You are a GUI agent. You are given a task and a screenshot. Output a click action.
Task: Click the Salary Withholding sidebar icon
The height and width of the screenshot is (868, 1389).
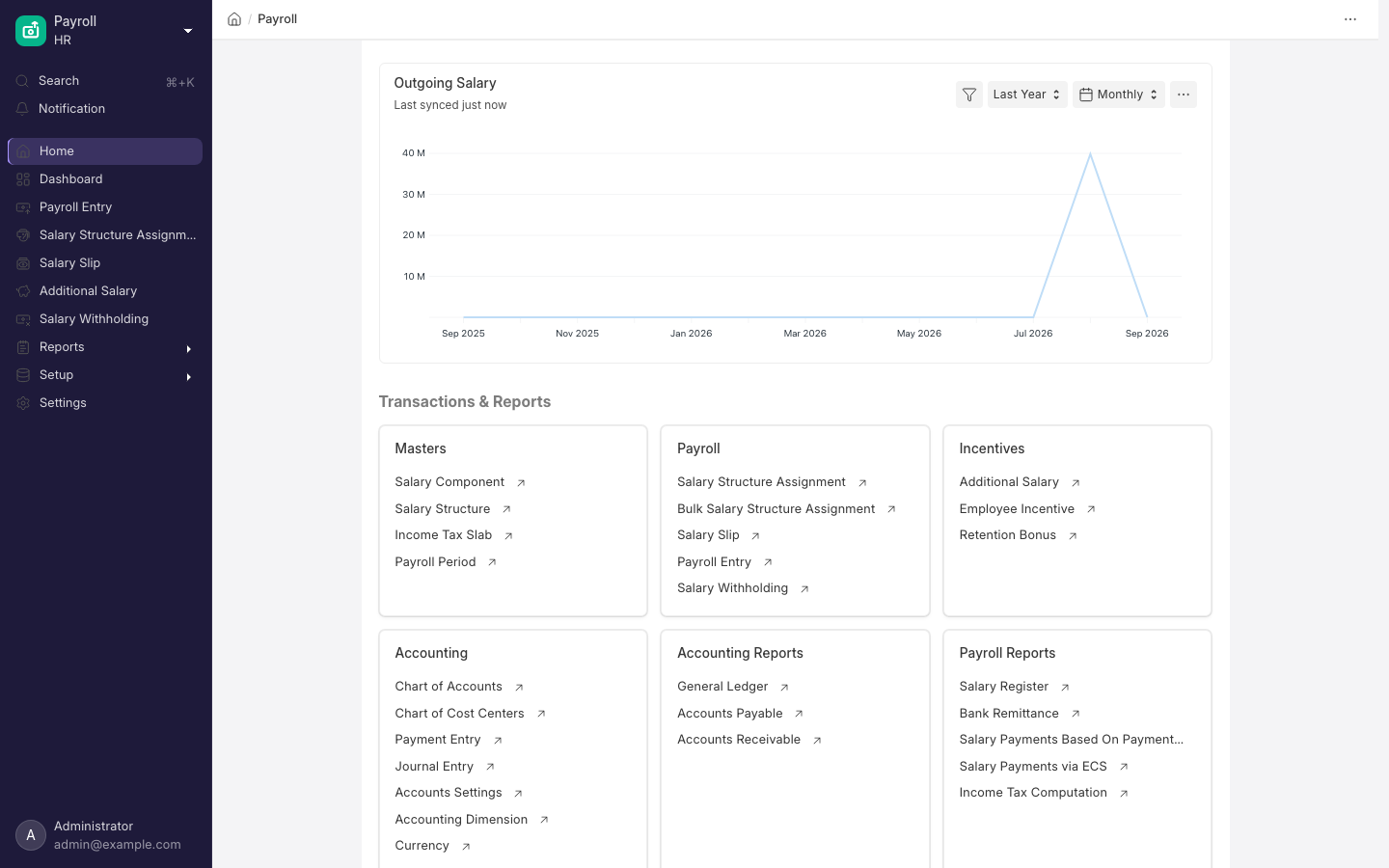23,319
